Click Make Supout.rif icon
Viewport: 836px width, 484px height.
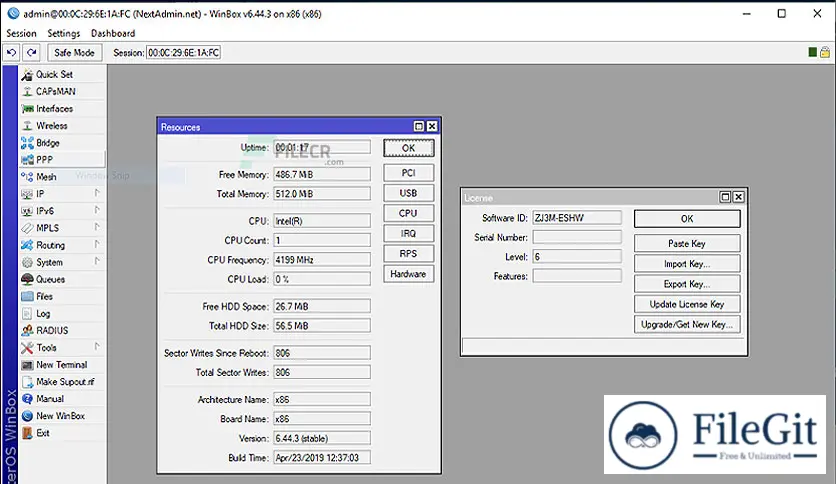pos(27,382)
